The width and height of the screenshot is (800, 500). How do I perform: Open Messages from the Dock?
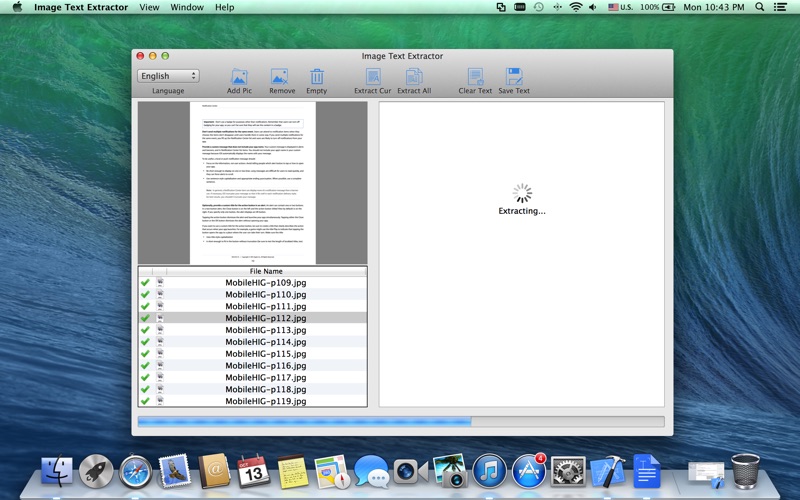point(371,471)
